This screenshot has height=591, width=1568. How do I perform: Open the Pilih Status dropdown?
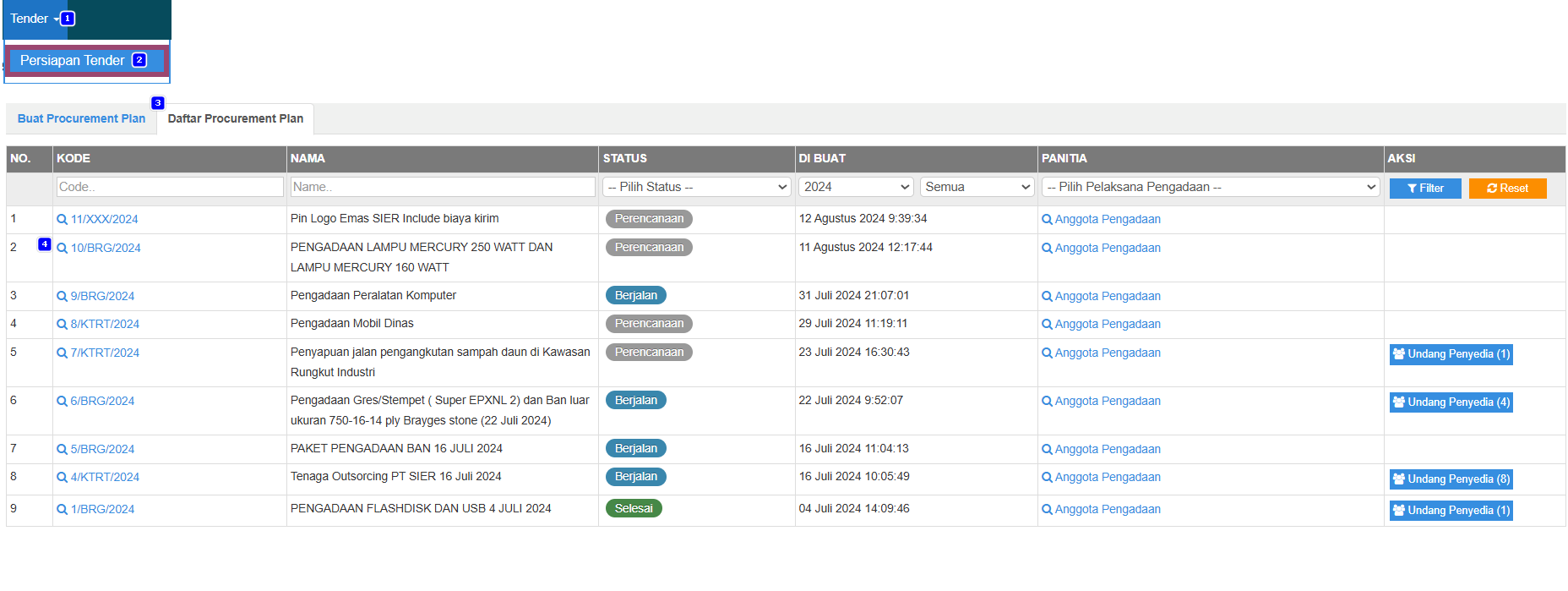[697, 187]
